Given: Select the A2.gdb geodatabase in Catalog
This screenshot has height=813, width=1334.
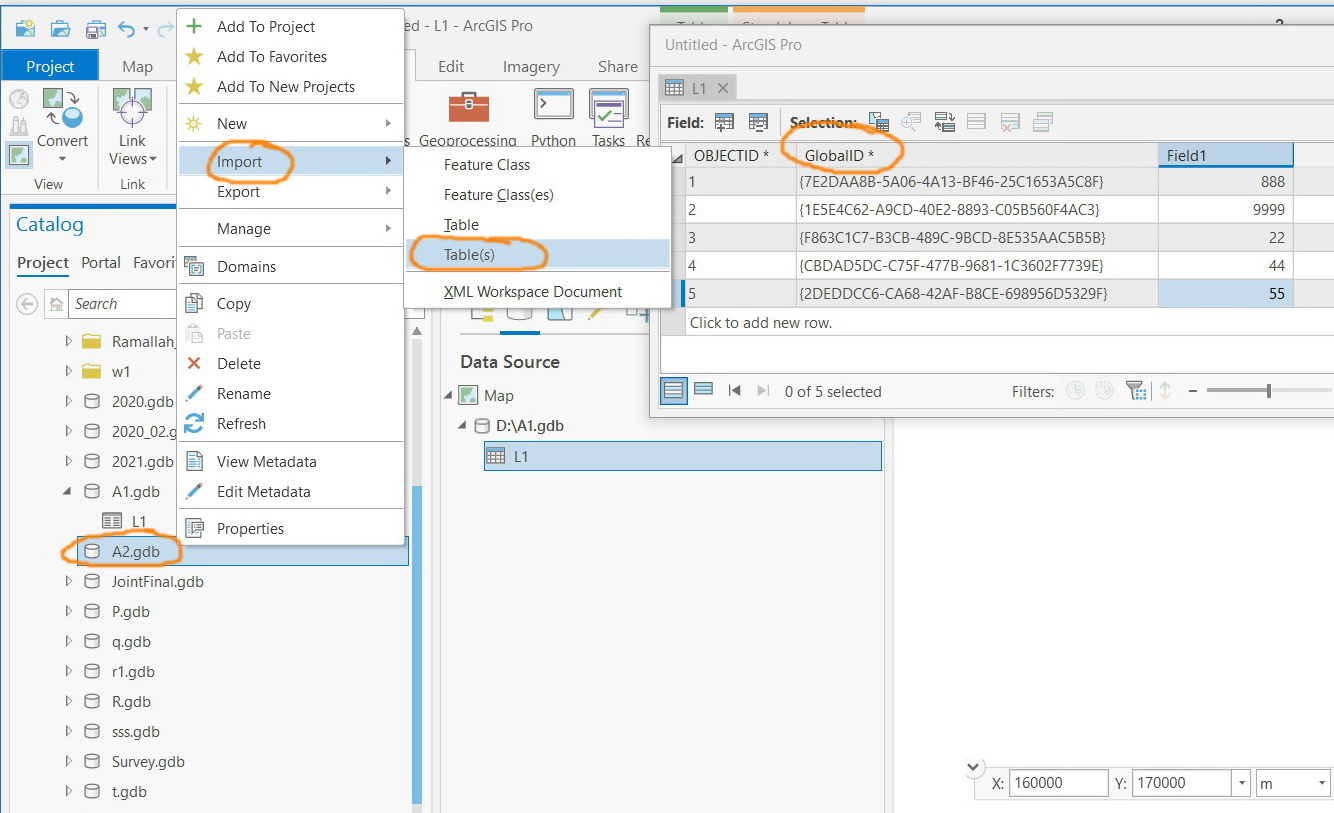Looking at the screenshot, I should point(135,551).
